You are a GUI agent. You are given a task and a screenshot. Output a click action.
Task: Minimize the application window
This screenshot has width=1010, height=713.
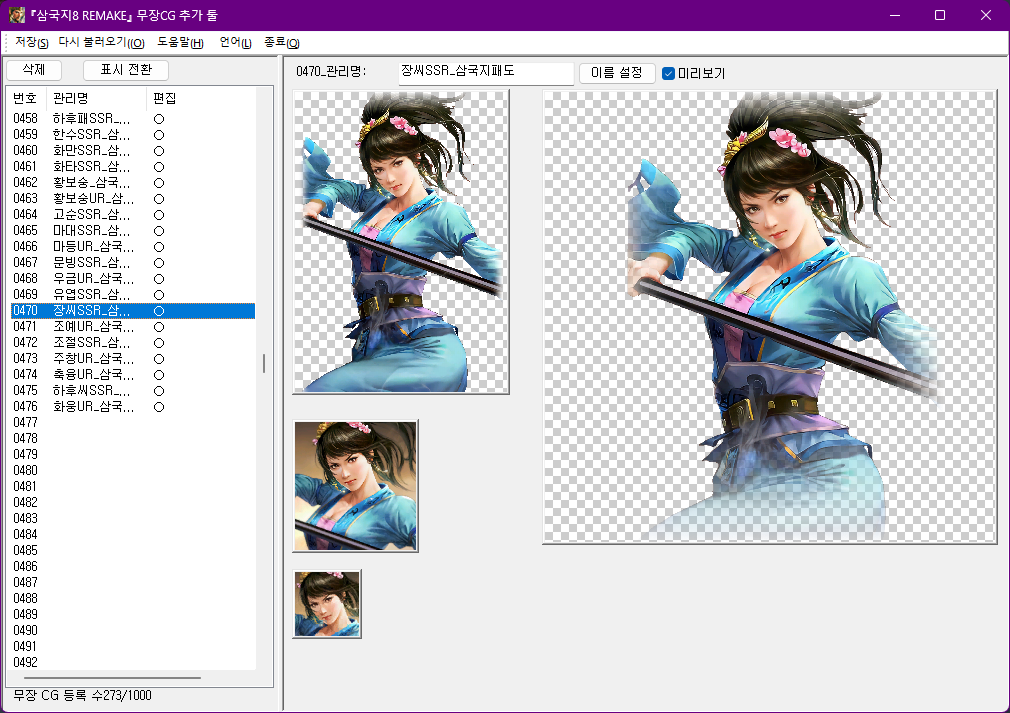pos(895,15)
